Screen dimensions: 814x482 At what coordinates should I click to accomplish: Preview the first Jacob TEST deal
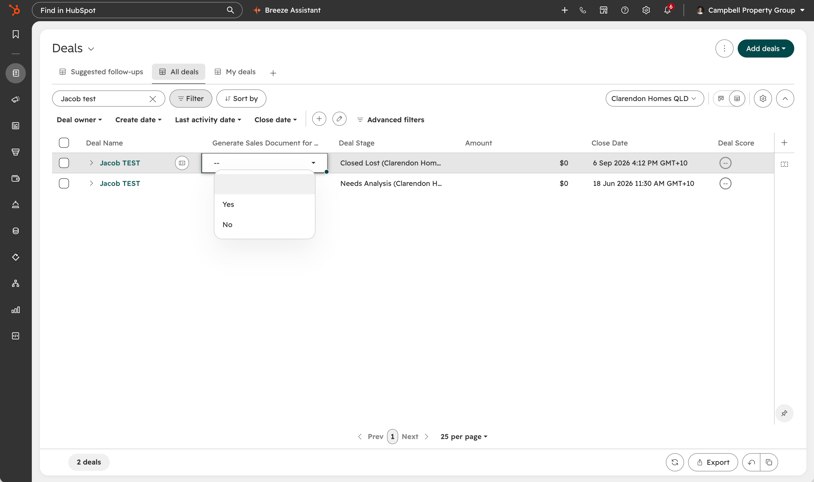click(x=182, y=163)
